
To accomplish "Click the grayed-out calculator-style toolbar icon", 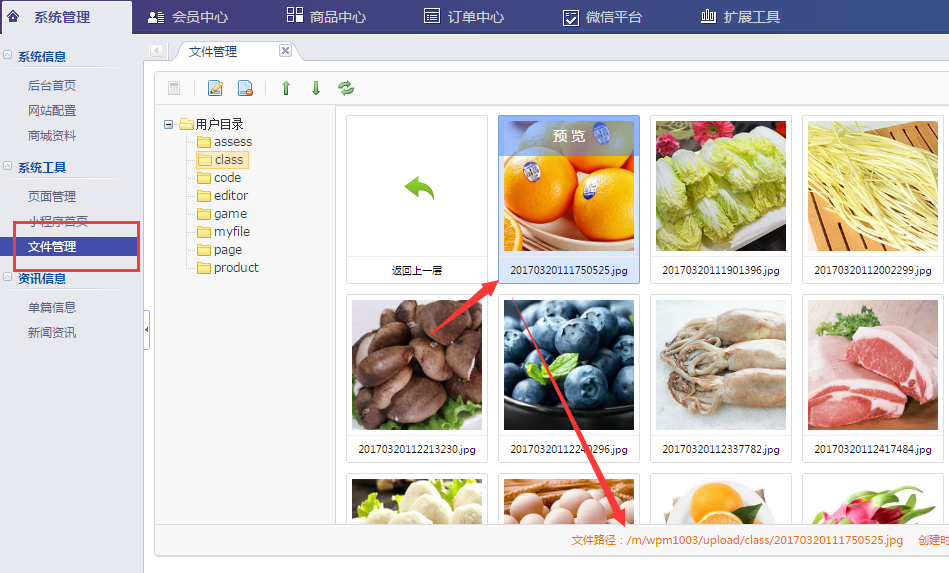I will [x=174, y=88].
